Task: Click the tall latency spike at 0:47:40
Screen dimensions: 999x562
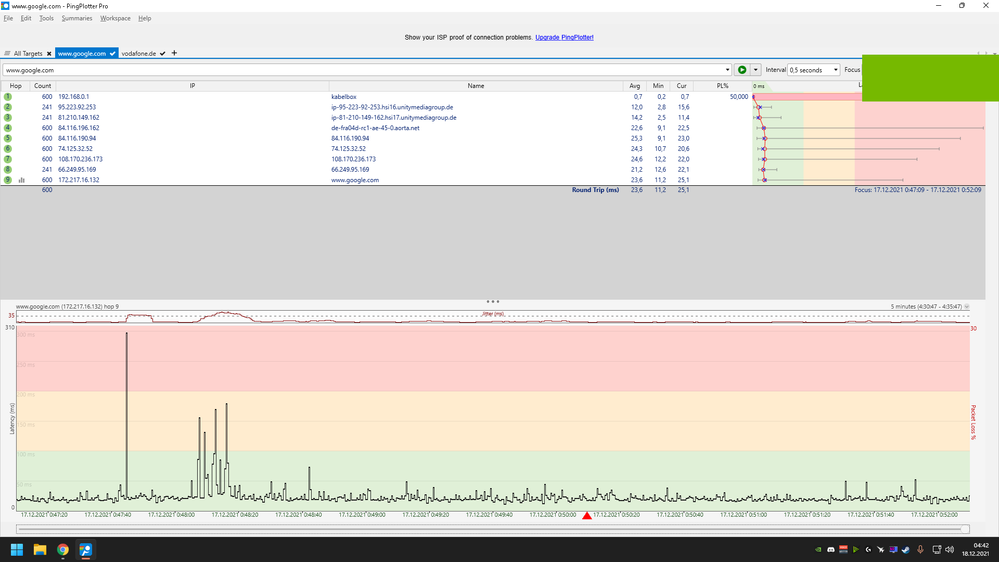Action: point(126,414)
